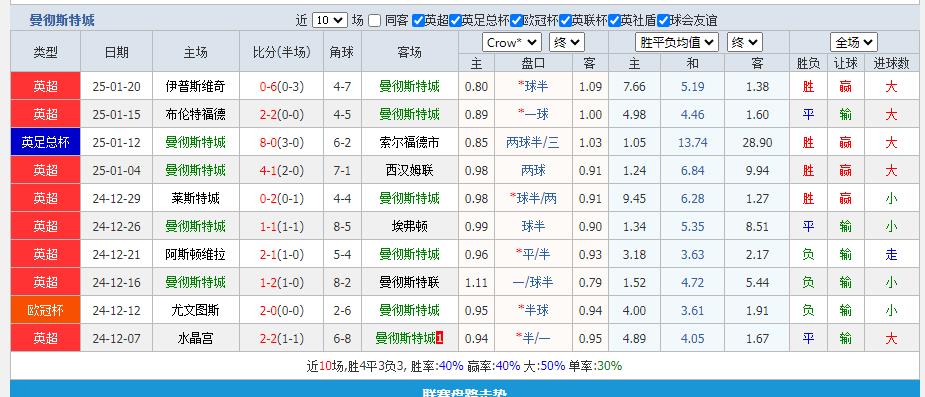Image resolution: width=925 pixels, height=397 pixels.
Task: Open 西汉姆联 team link
Action: (x=409, y=171)
